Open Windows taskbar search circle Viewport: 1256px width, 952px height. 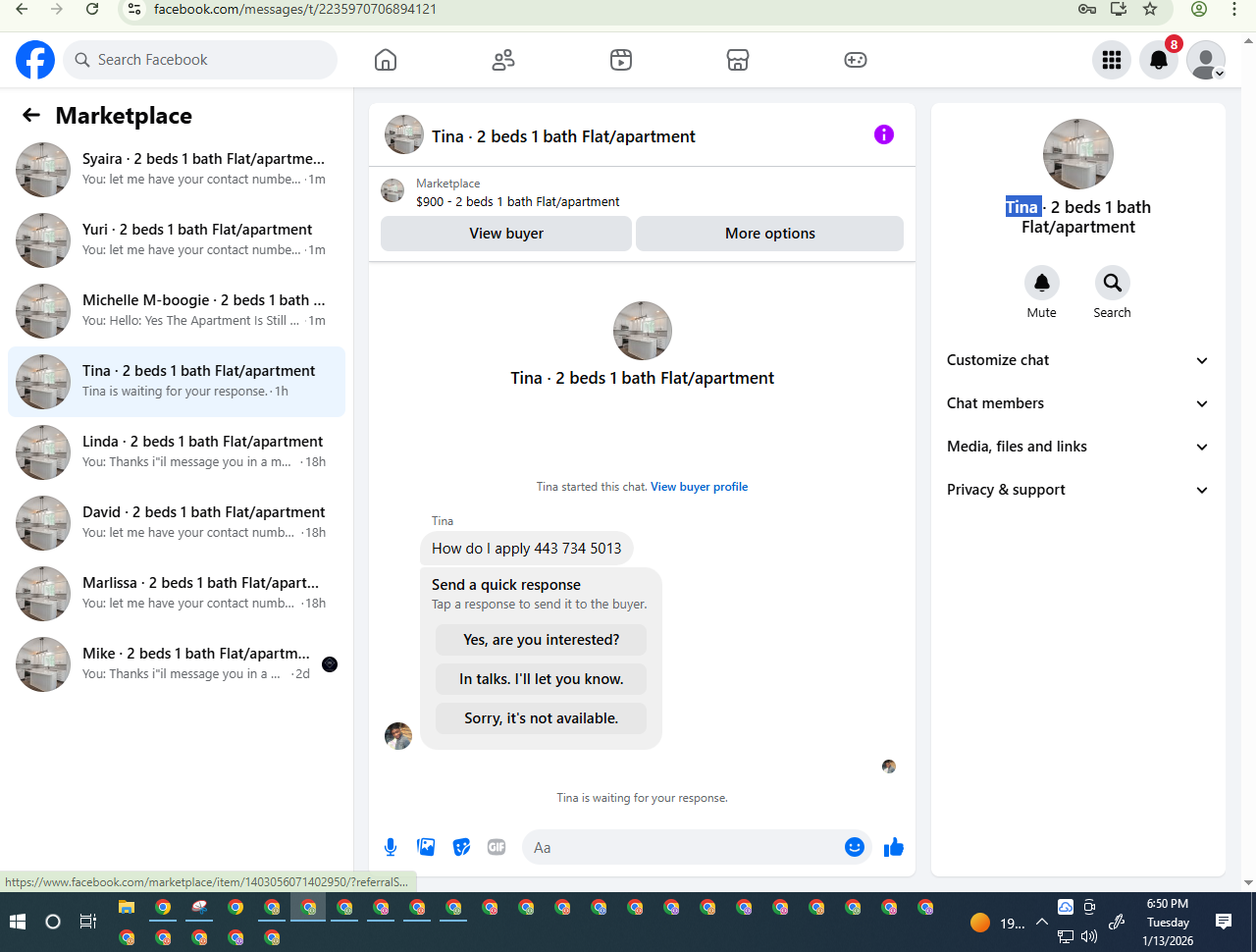point(53,922)
